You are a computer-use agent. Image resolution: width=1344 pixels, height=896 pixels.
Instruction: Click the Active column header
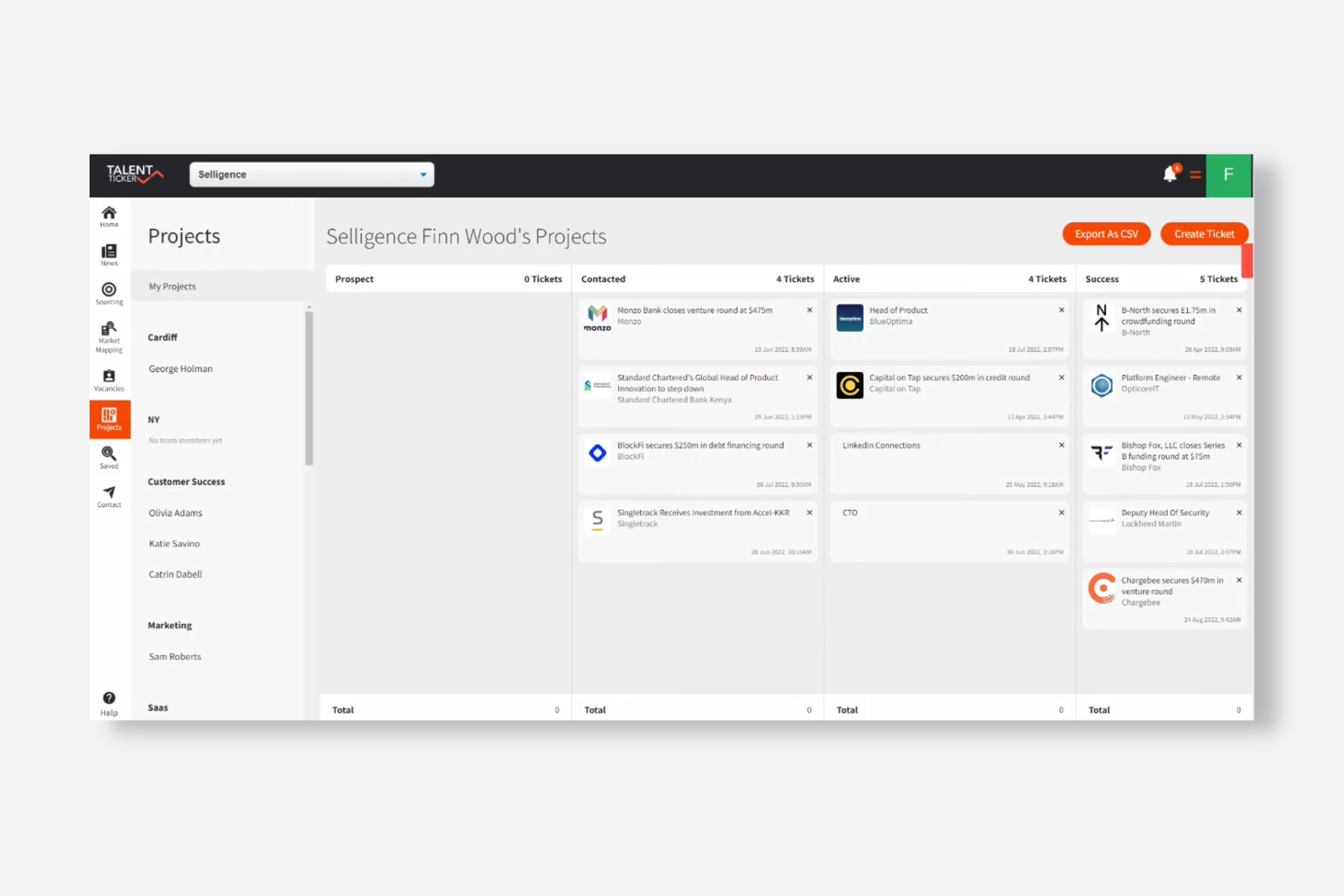950,279
